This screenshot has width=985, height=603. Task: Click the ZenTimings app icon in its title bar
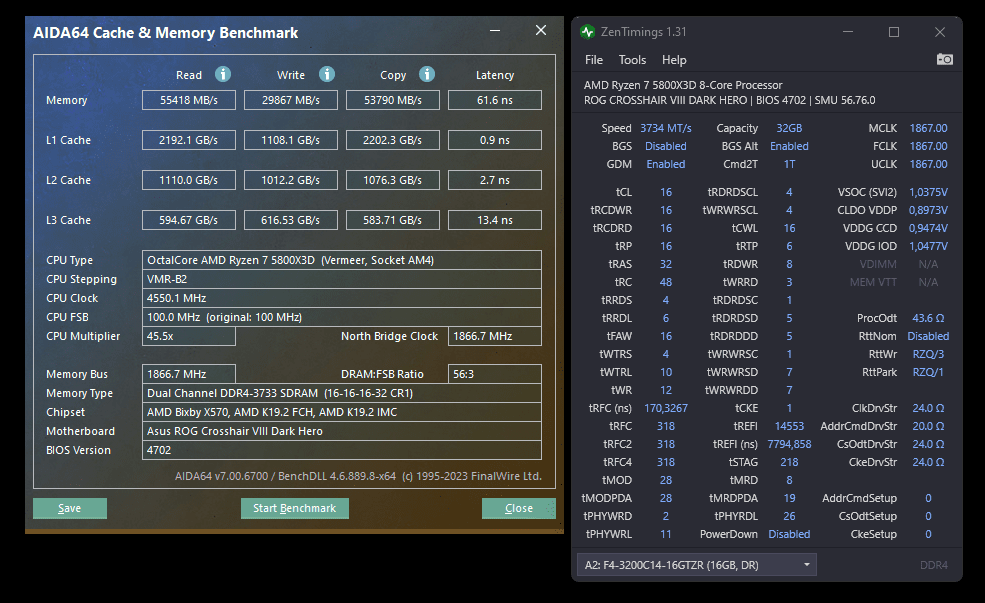click(x=587, y=31)
